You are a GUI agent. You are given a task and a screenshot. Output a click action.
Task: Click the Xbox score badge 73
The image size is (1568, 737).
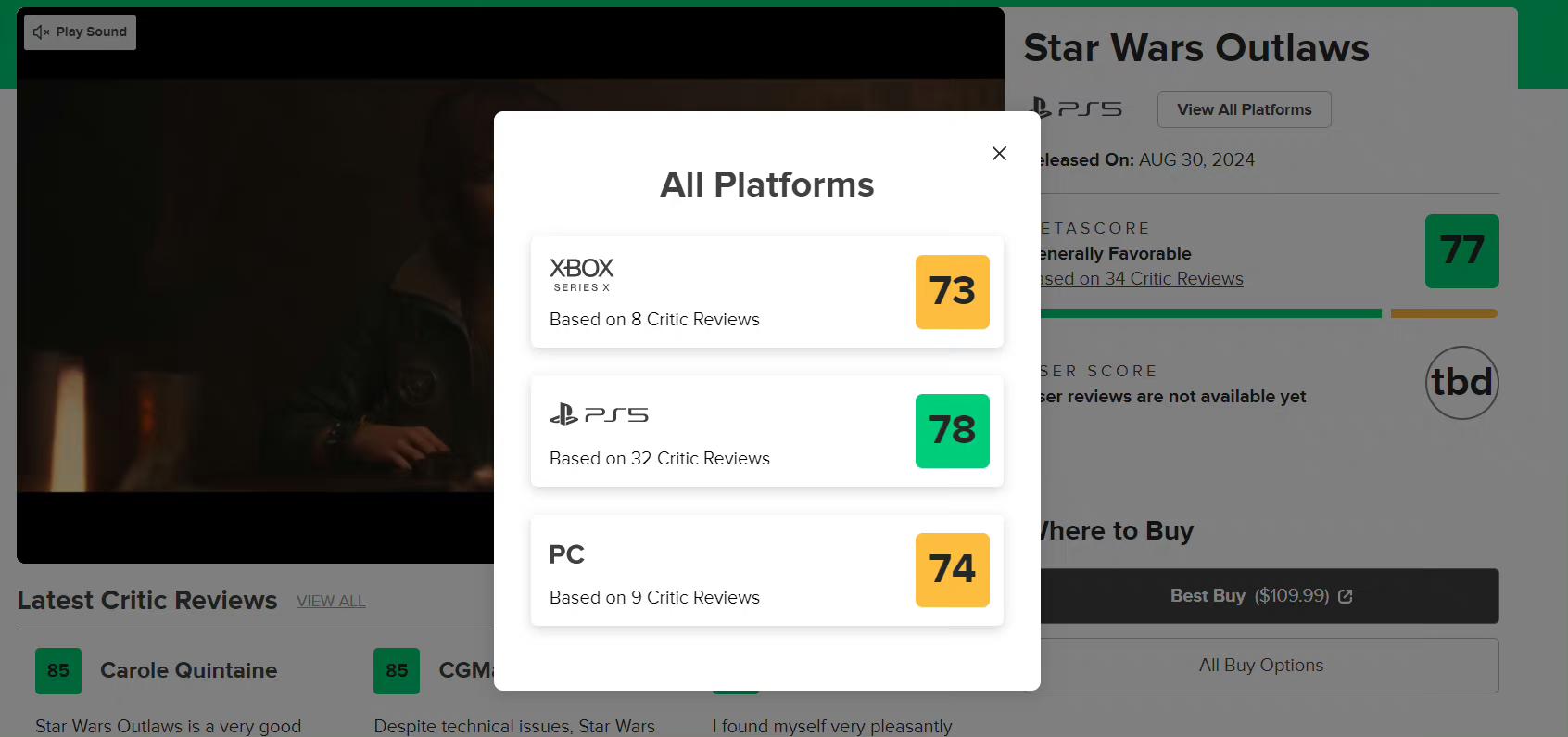click(952, 292)
